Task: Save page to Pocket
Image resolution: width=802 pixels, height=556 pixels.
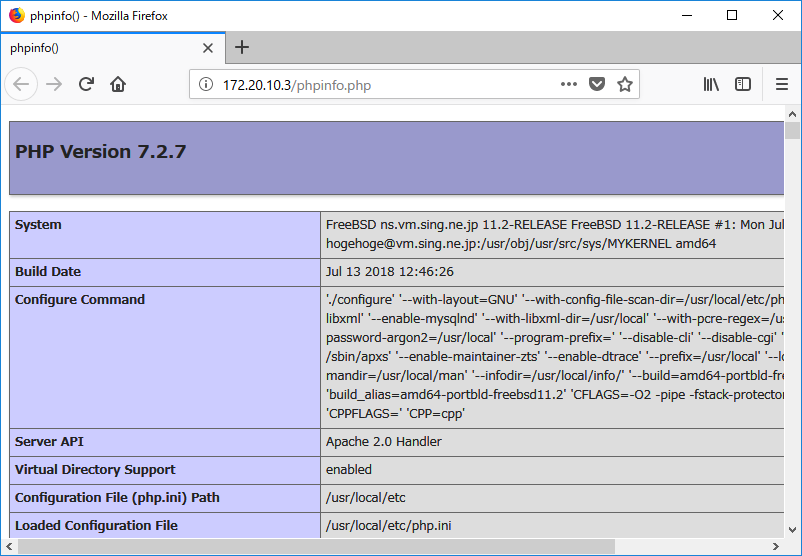Action: coord(597,84)
